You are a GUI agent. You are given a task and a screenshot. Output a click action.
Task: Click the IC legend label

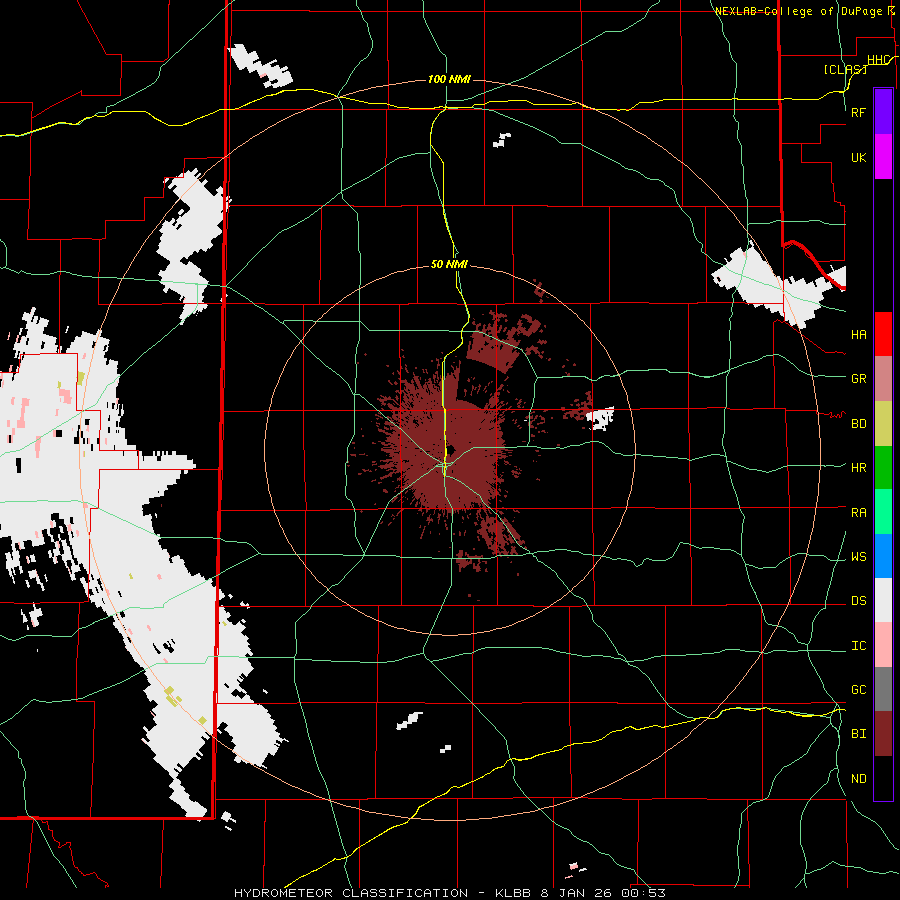click(859, 646)
